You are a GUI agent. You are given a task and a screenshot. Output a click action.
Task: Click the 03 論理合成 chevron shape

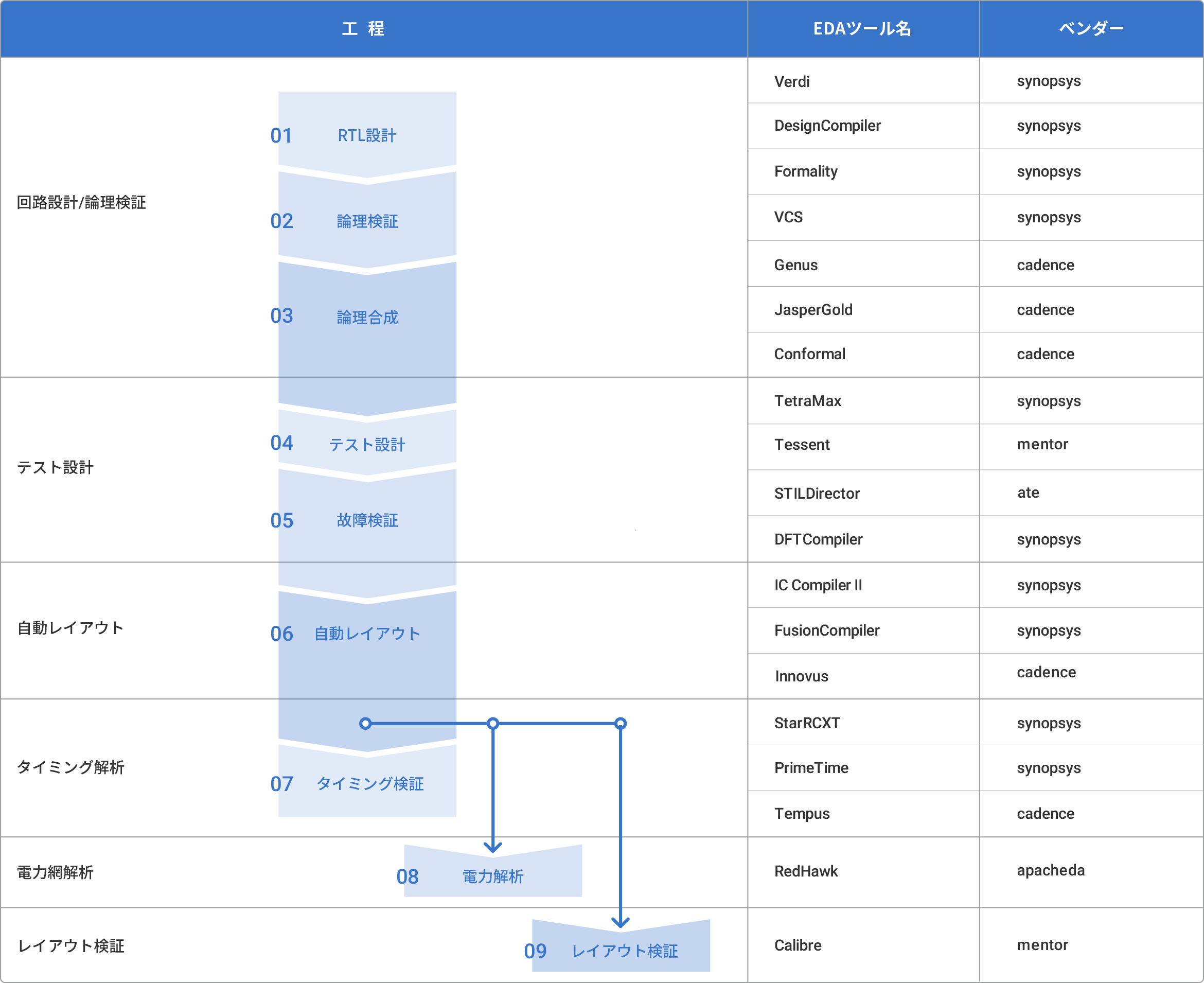366,317
